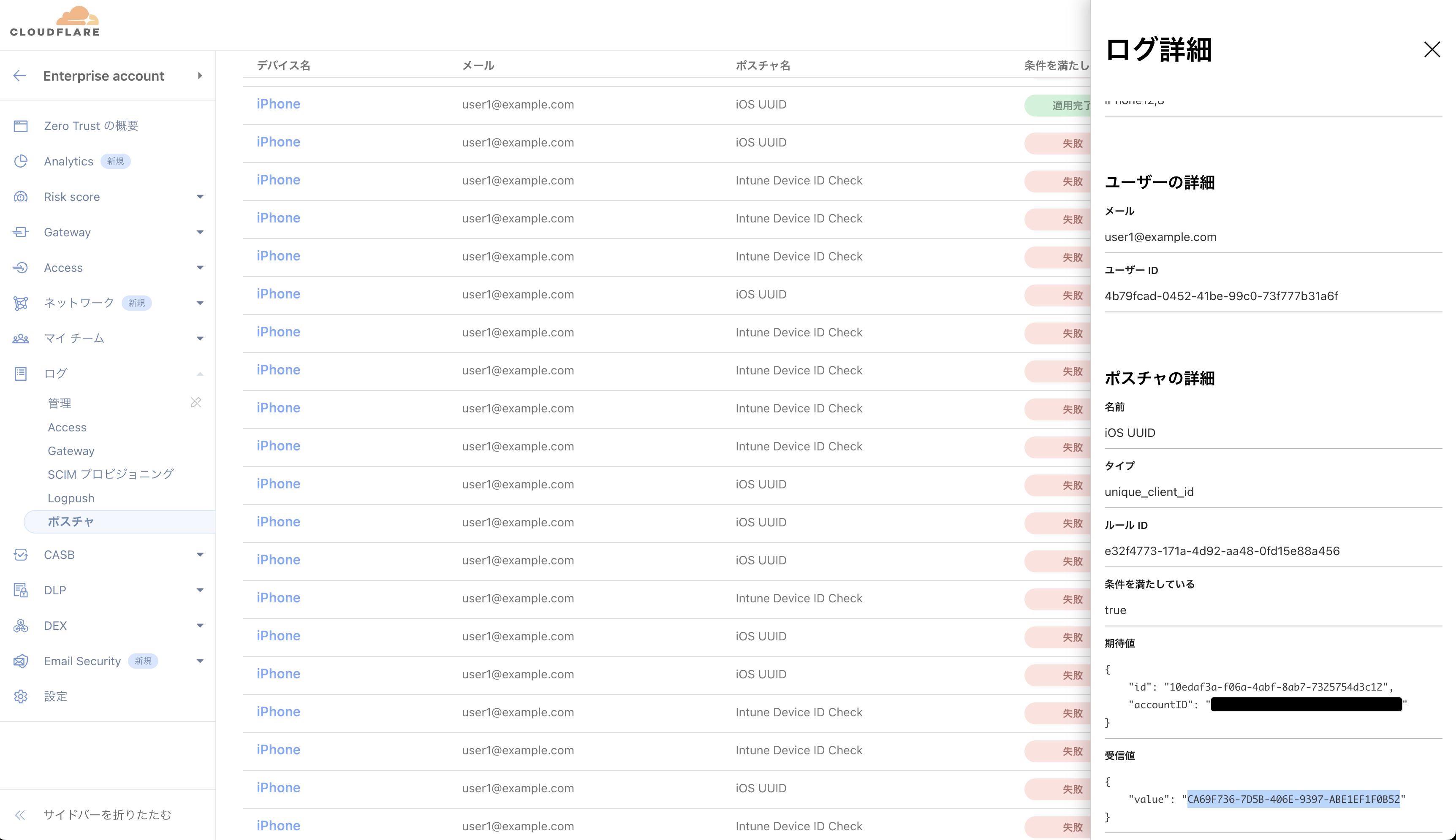Select the SCIM プロビジョニング log item
Screen dimensions: 1456x840
(110, 474)
